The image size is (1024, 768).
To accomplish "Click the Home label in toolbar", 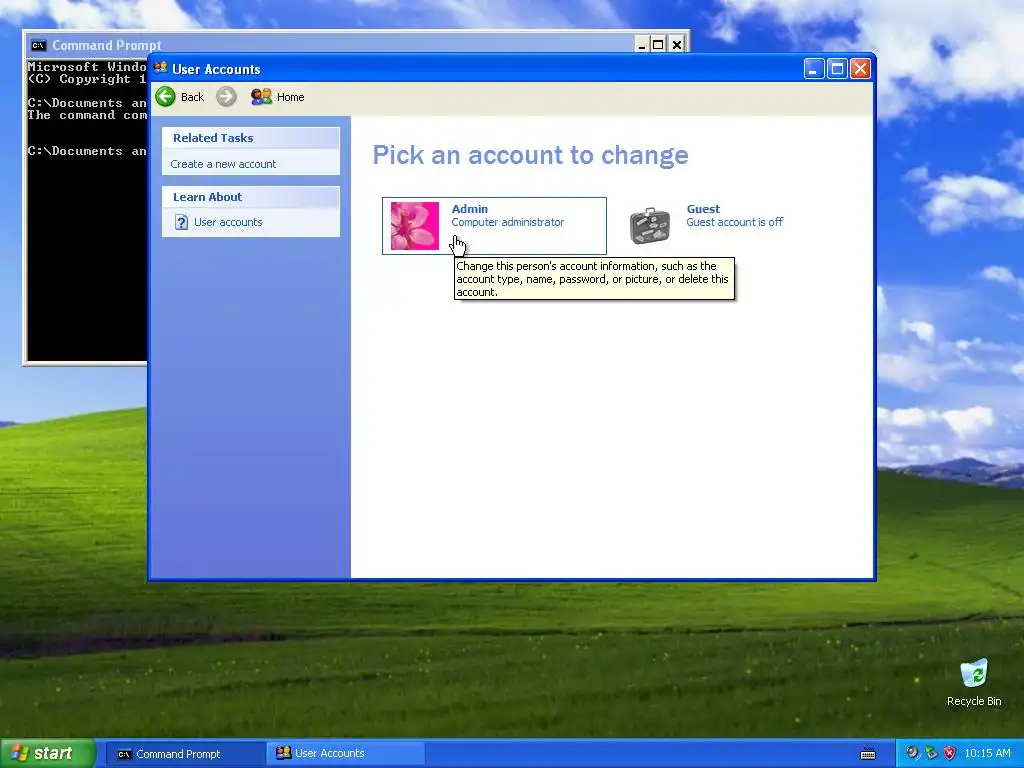I will tap(291, 97).
